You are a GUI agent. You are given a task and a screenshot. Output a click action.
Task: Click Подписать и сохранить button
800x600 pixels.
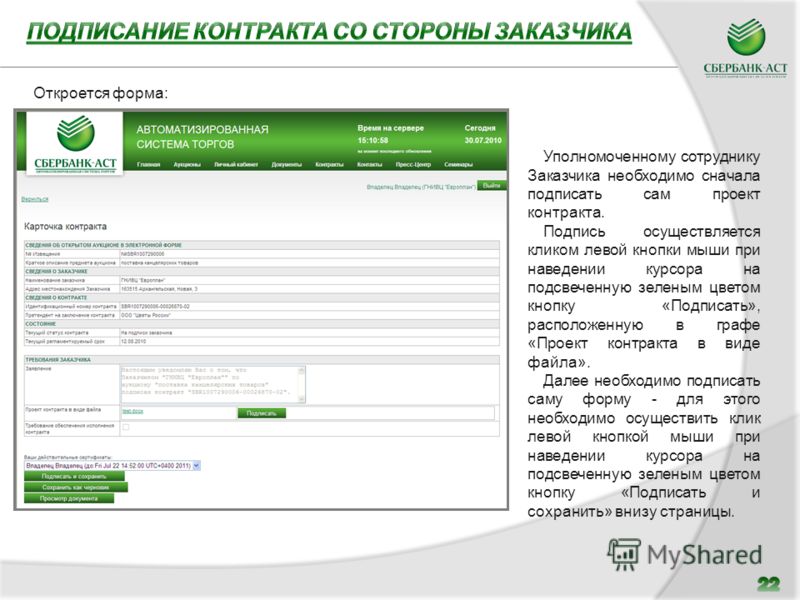tap(74, 476)
